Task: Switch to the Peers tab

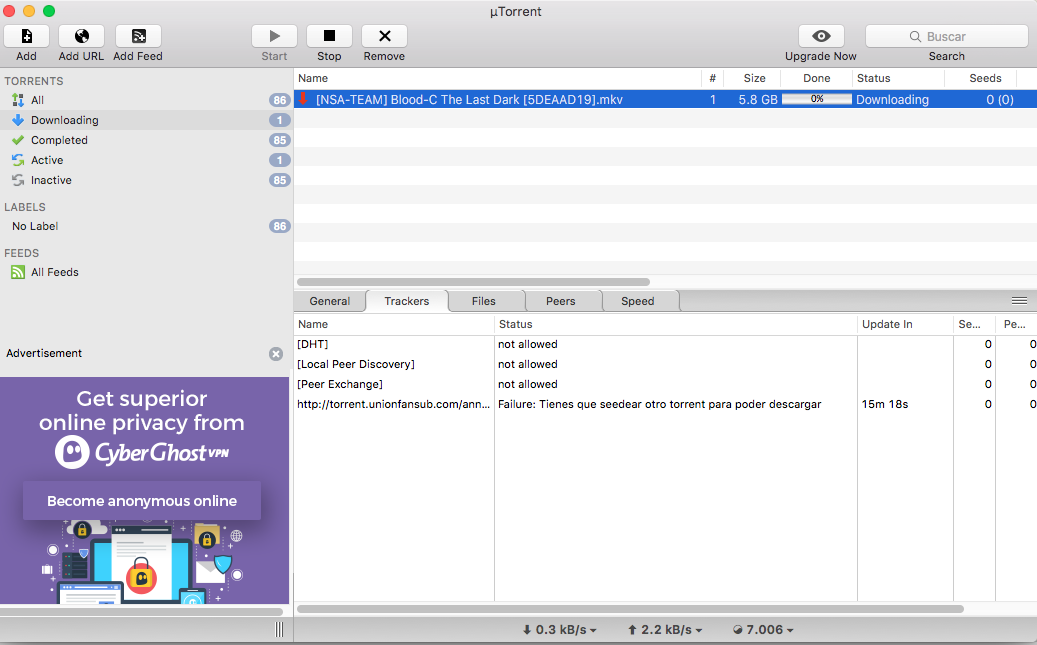Action: (x=561, y=301)
